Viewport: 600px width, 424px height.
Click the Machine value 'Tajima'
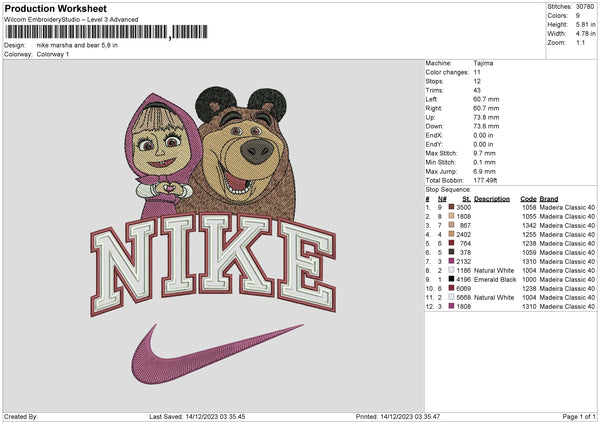483,63
